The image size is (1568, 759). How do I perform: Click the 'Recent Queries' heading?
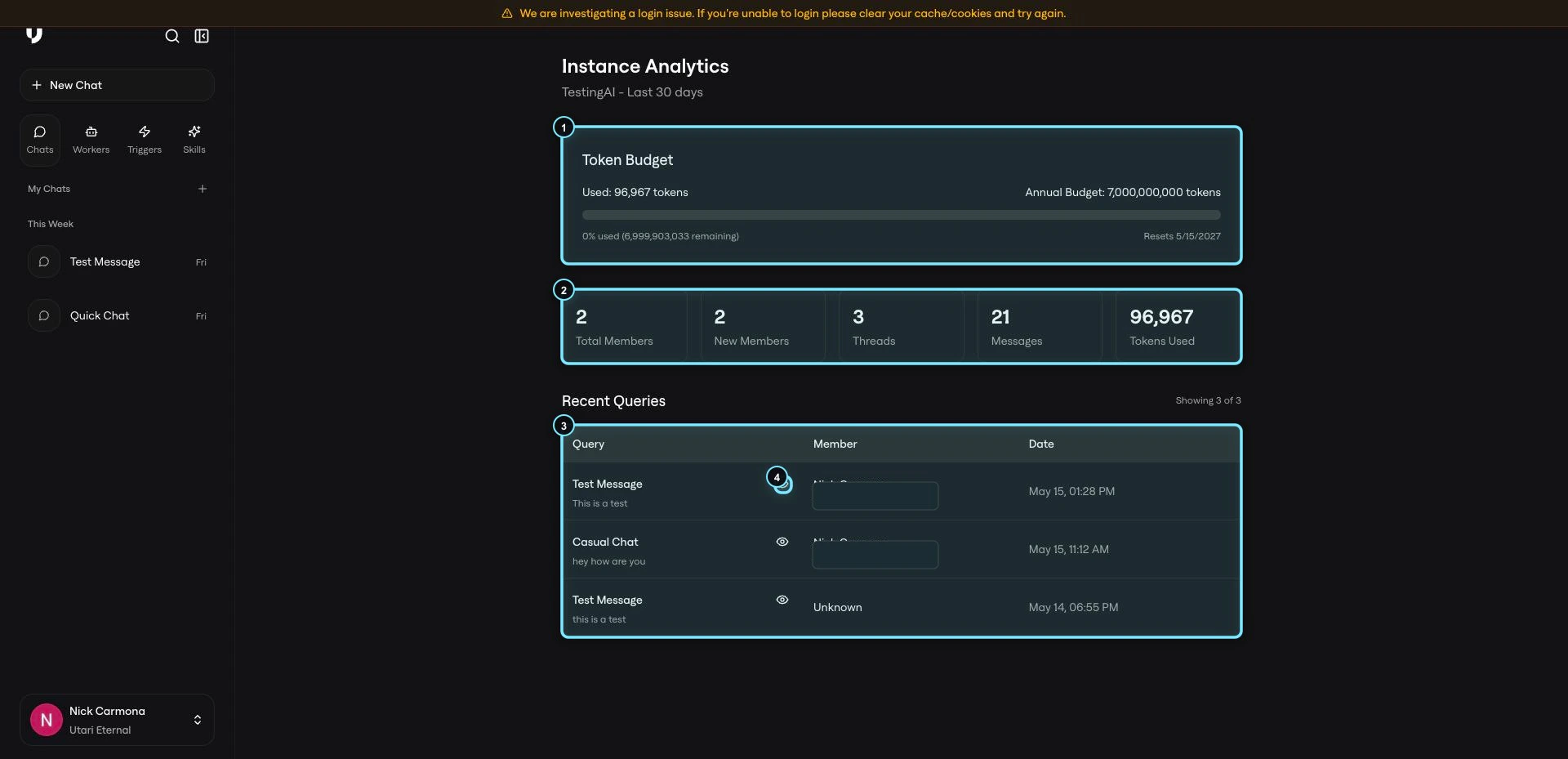click(x=613, y=401)
